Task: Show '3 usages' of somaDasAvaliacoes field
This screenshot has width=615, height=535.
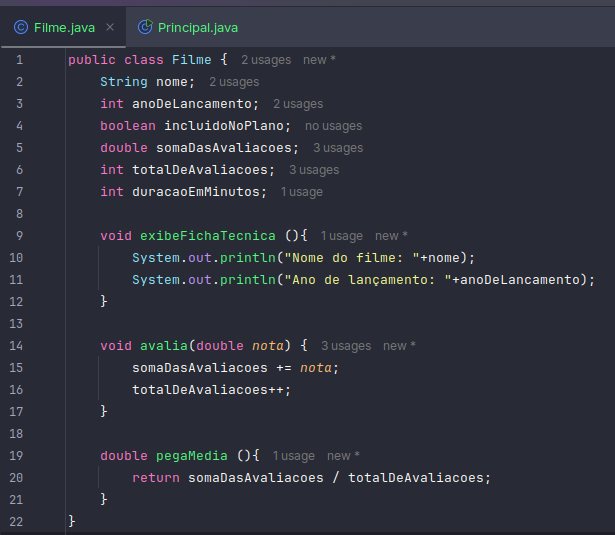Action: [338, 148]
